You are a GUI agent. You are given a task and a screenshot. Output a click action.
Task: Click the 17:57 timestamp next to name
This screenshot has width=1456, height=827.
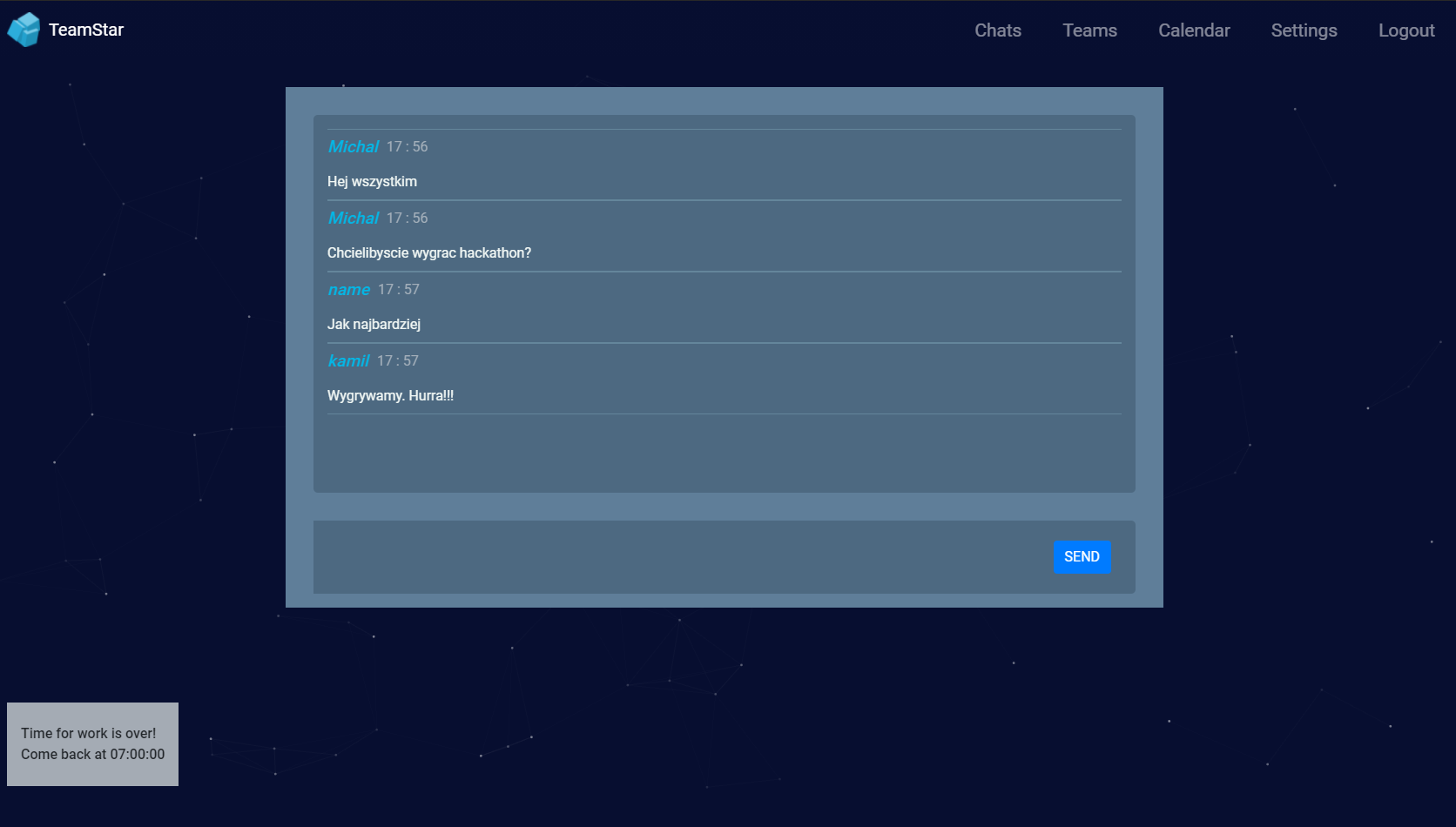click(x=399, y=289)
